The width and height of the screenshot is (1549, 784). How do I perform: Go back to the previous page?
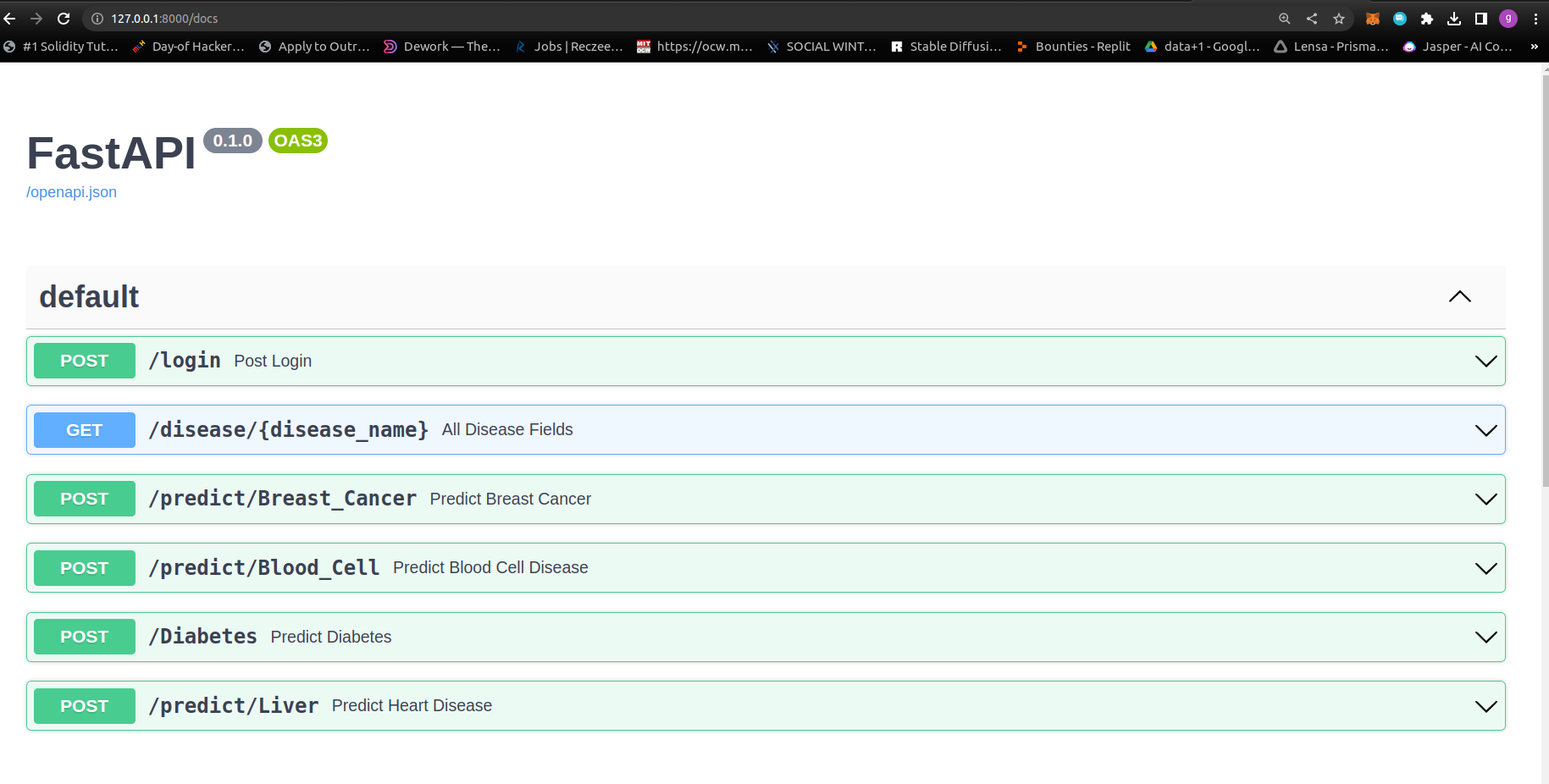(10, 19)
